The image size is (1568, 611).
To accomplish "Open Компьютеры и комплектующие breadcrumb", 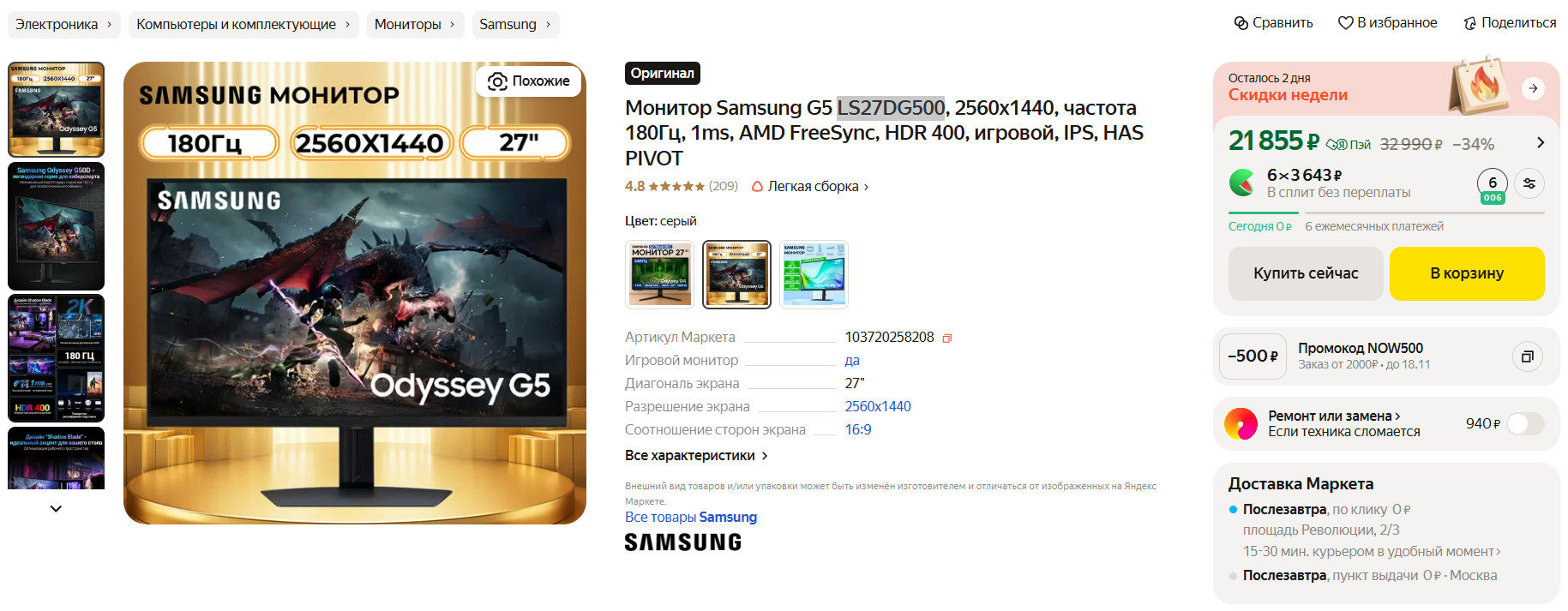I will 244,24.
